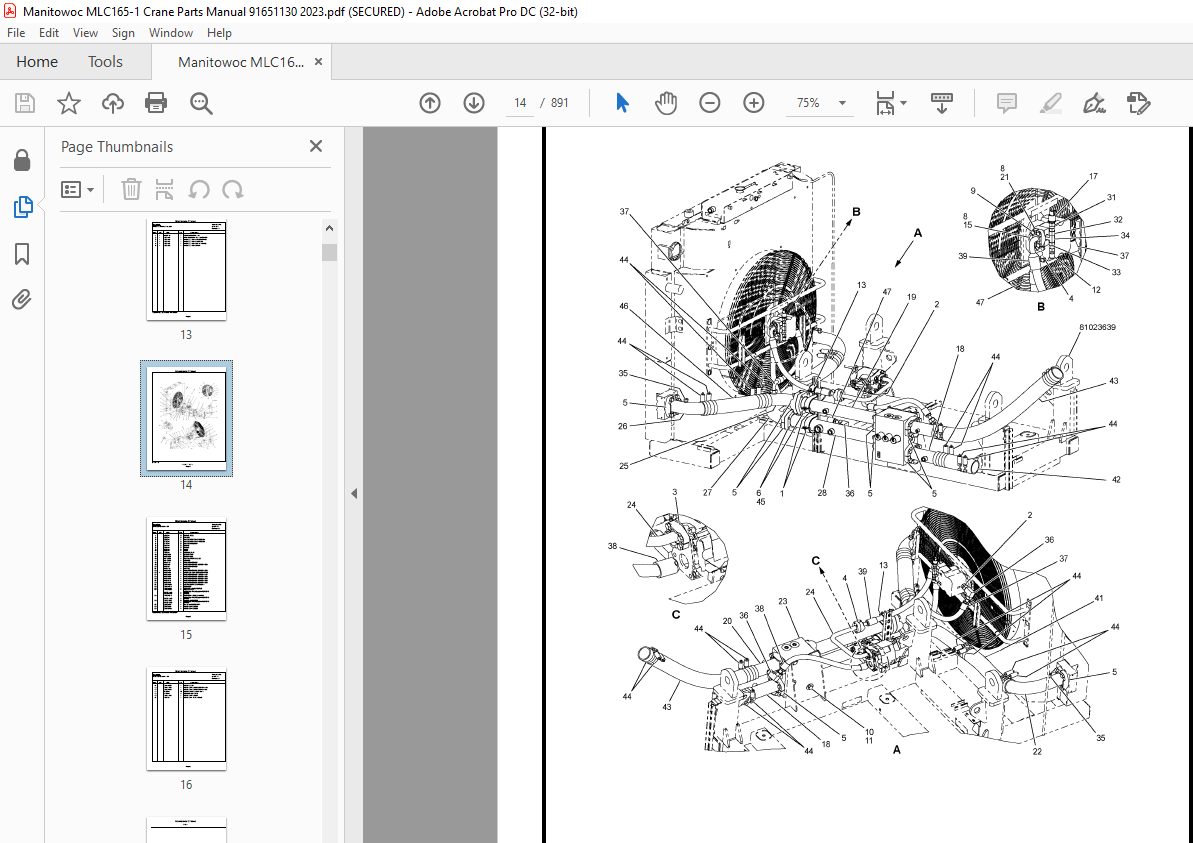1193x843 pixels.
Task: Zoom out with minus button
Action: [x=710, y=103]
